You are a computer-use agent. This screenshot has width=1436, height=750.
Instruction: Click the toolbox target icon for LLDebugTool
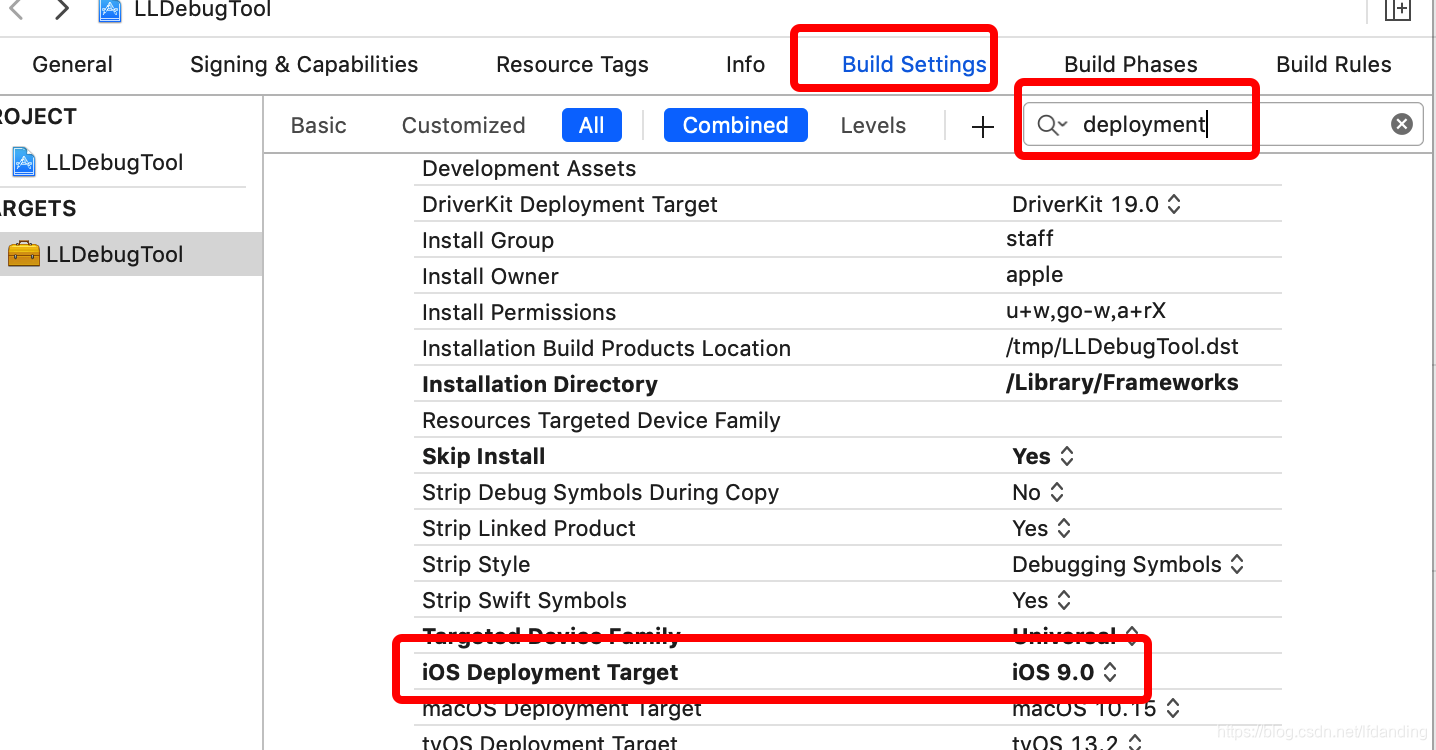pos(24,254)
